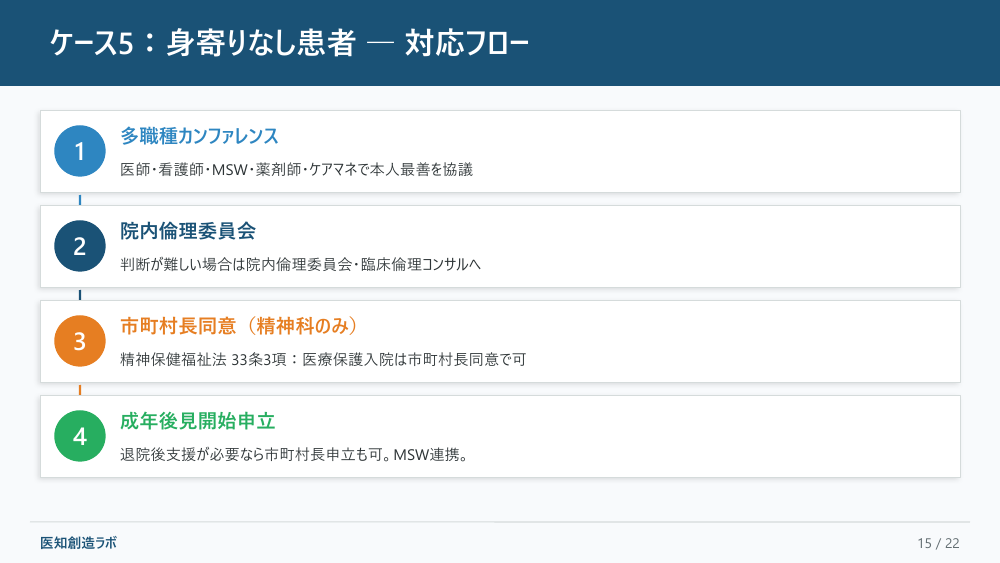The height and width of the screenshot is (563, 1000).
Task: Click the 医知創造ラボ footer label
Action: tap(78, 543)
